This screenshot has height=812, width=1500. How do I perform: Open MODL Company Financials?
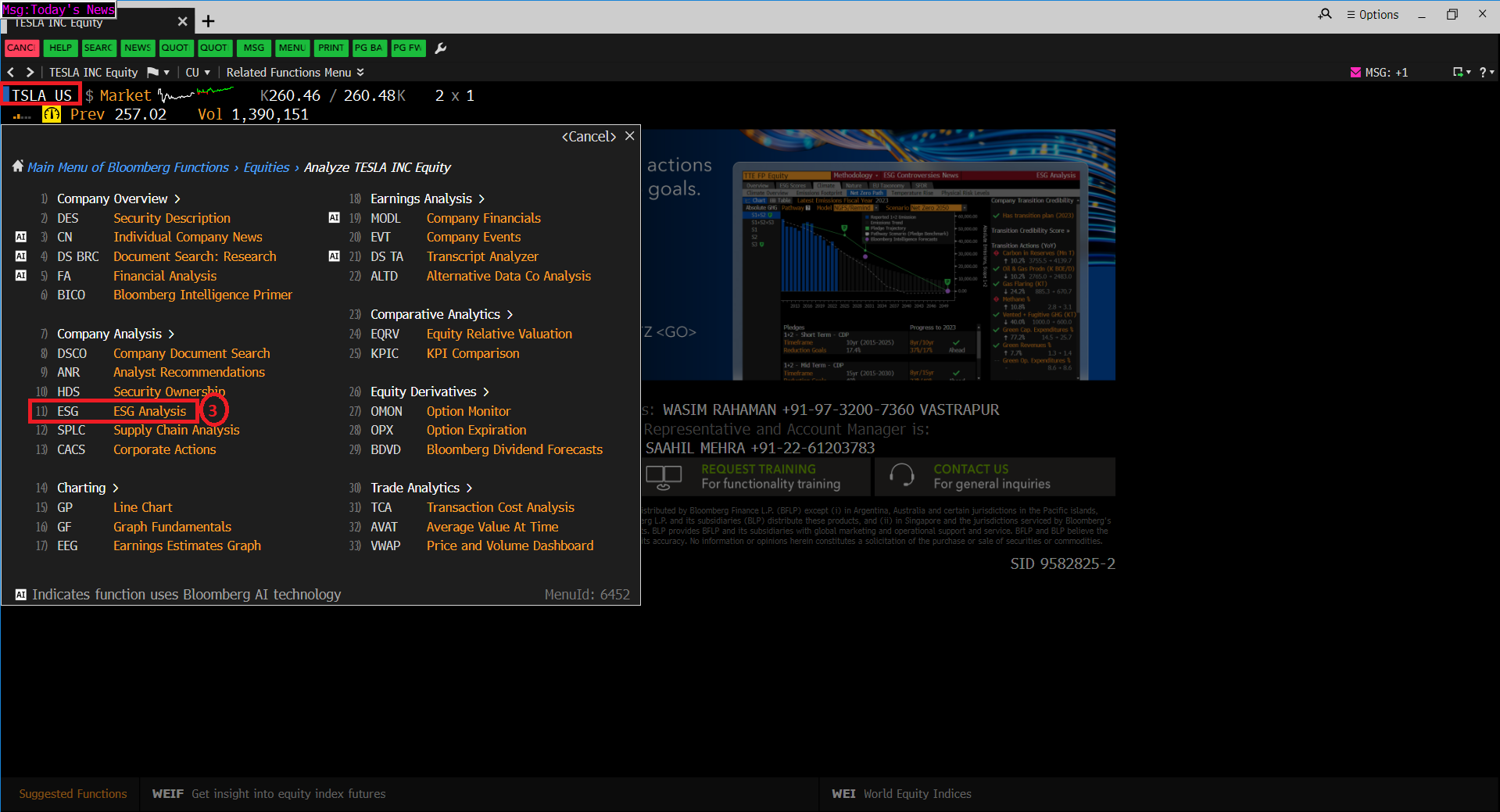pos(456,218)
